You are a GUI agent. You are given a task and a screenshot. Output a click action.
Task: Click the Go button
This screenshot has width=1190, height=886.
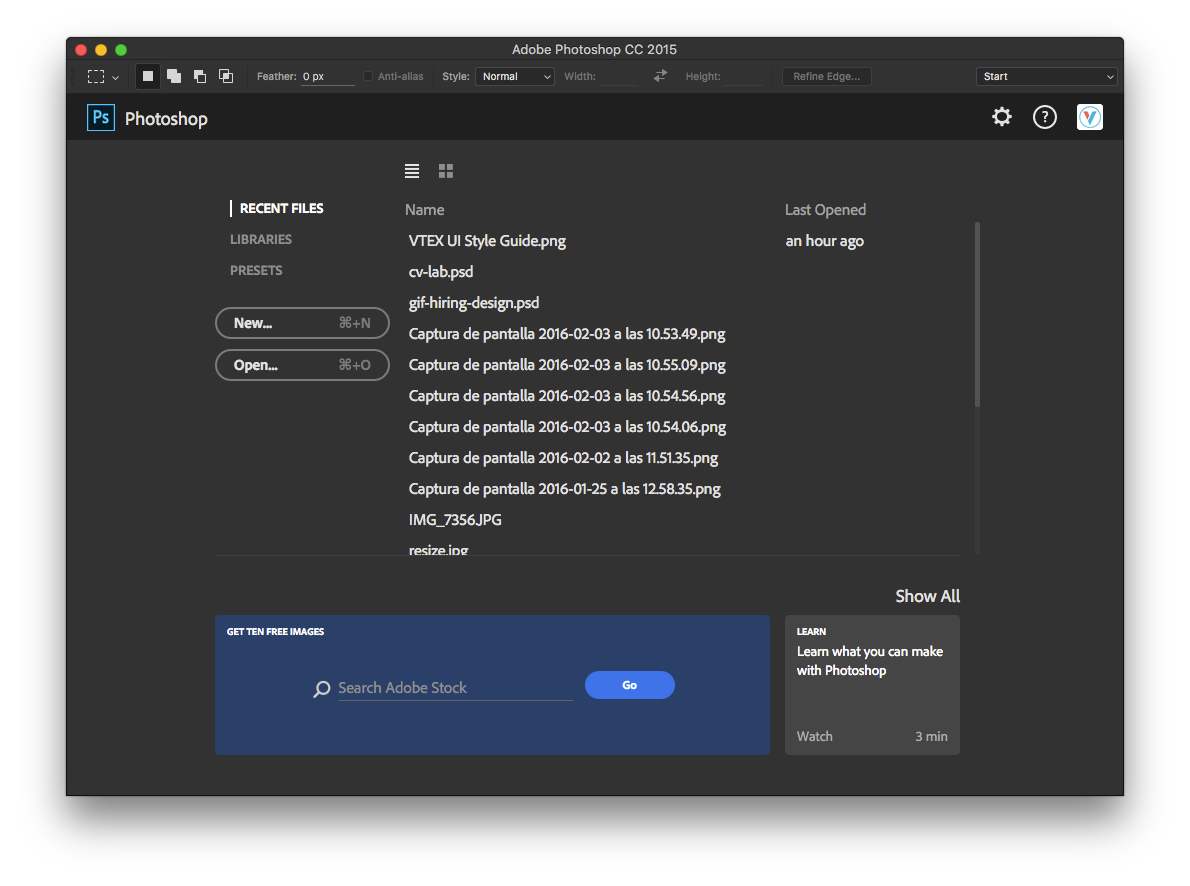[630, 685]
